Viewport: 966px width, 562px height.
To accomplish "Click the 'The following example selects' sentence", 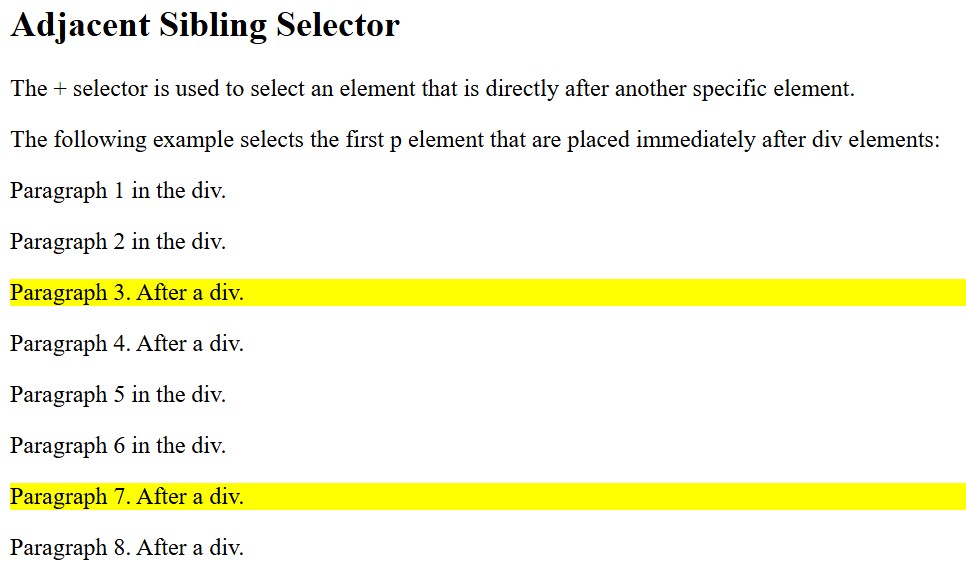I will point(475,140).
